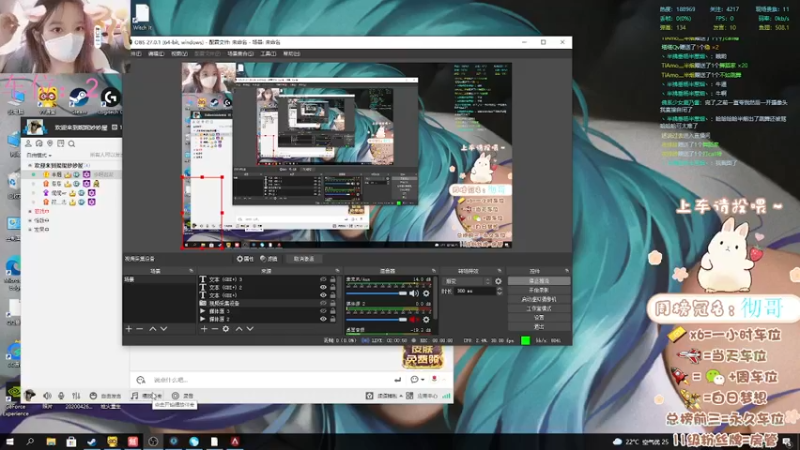Screen dimensions: 800x450
Task: Open third item in OBS menu bar
Action: coord(179,54)
